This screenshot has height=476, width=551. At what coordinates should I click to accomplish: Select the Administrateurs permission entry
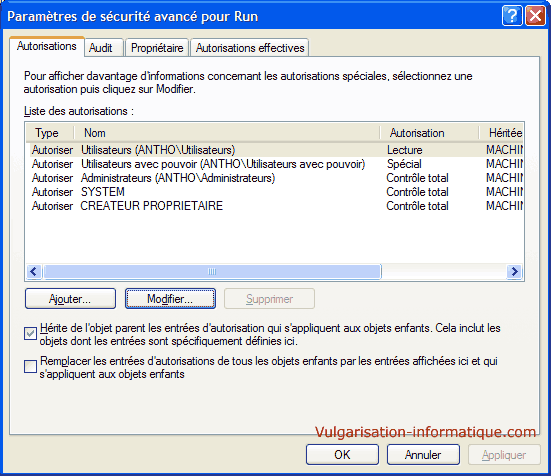[x=274, y=178]
